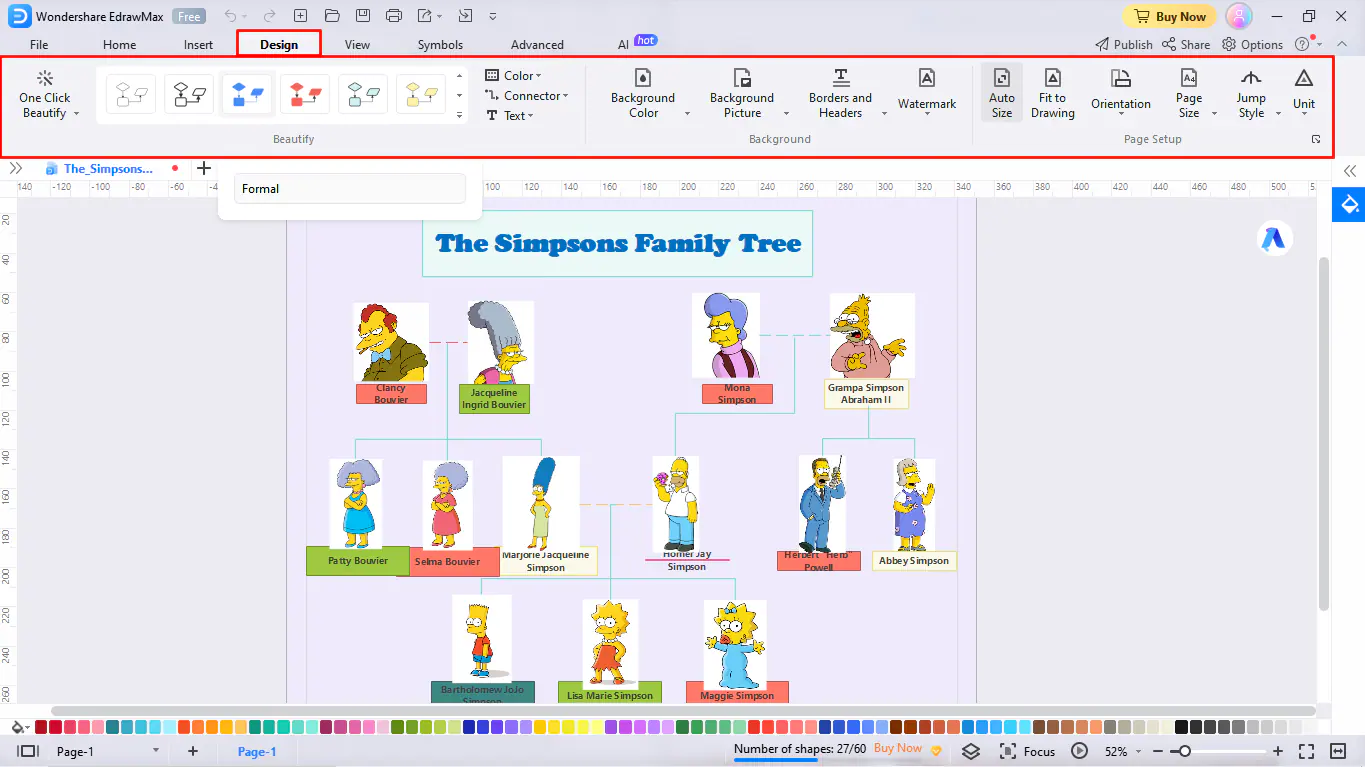Screen dimensions: 1365x767
Task: Click Publish
Action: 1124,44
